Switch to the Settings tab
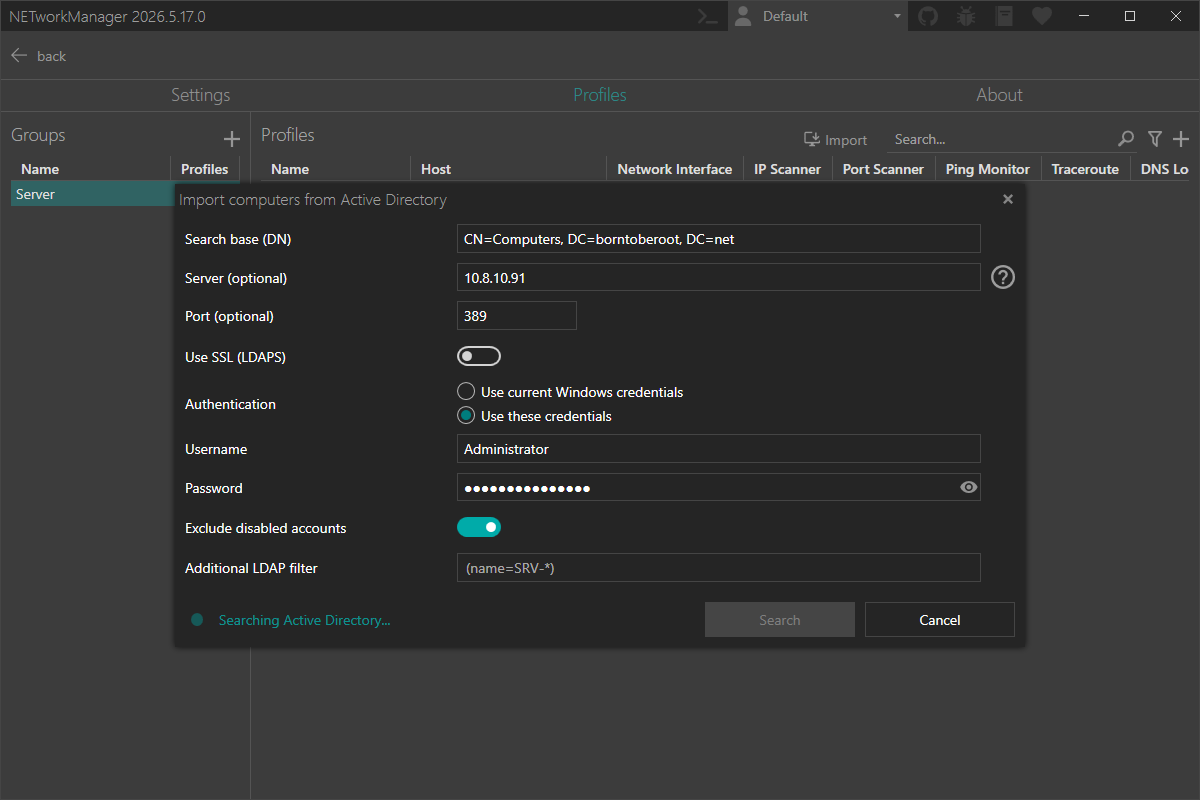The height and width of the screenshot is (800, 1200). pyautogui.click(x=200, y=95)
